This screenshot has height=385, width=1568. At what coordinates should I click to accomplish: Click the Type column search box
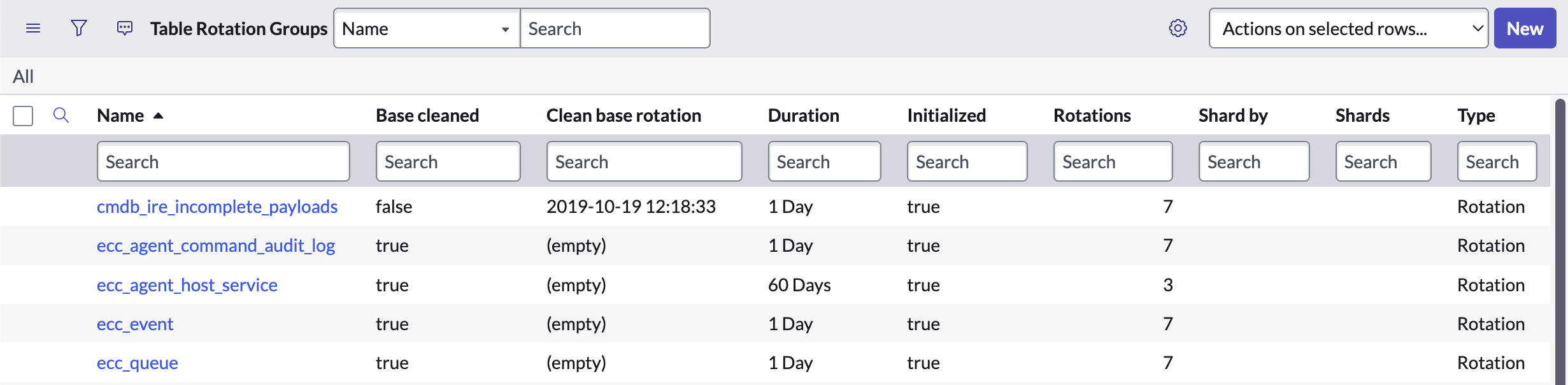1497,161
